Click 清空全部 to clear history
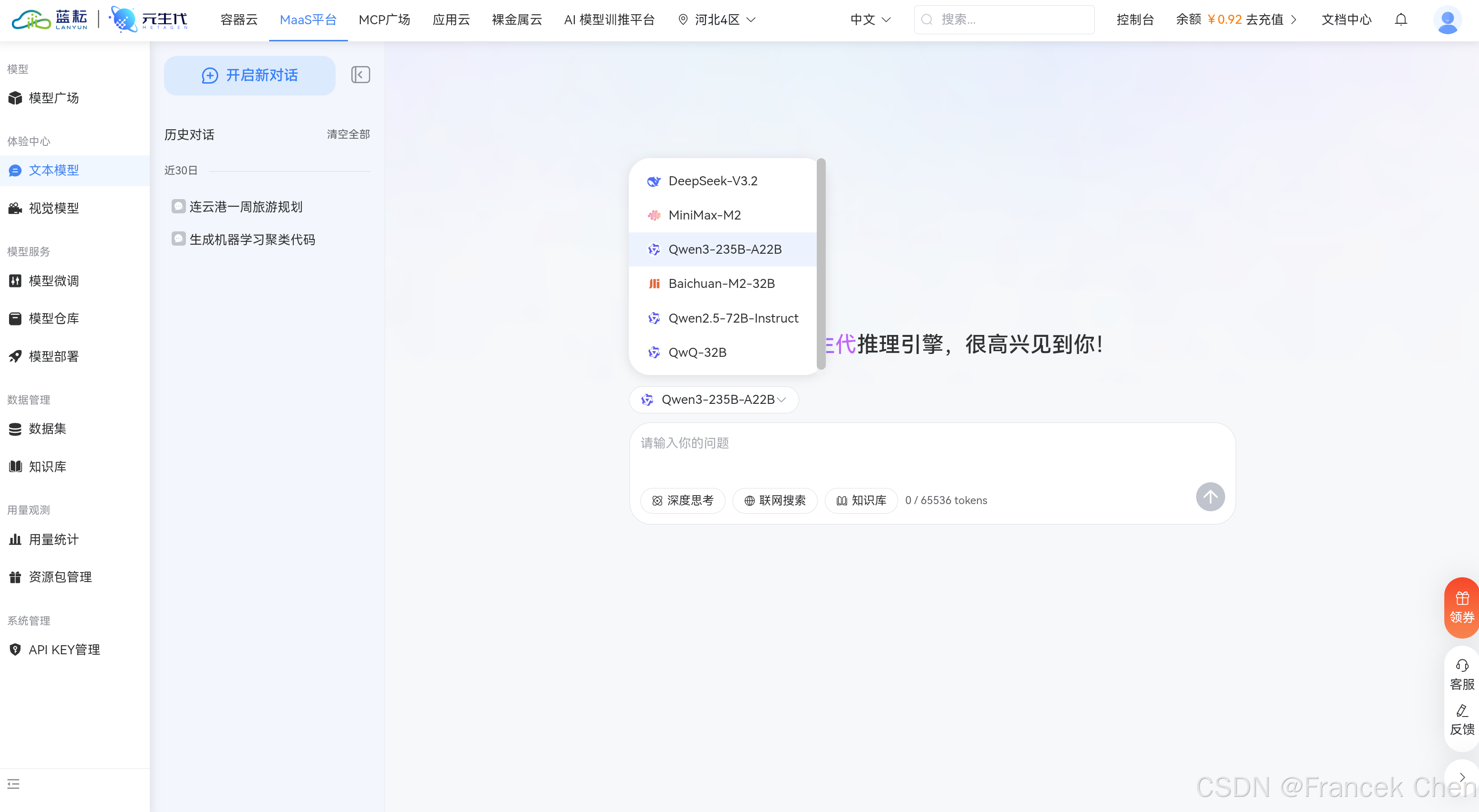1479x812 pixels. point(348,134)
